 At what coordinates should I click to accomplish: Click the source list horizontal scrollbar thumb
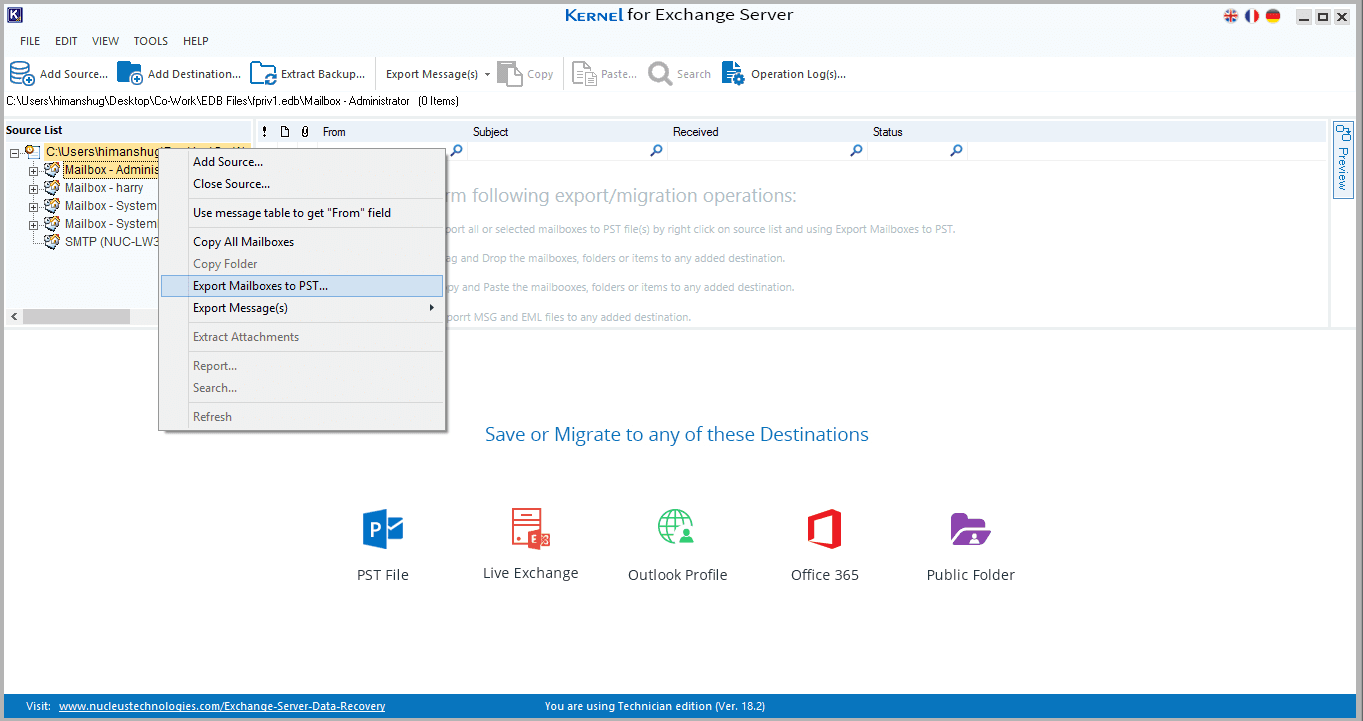[76, 316]
